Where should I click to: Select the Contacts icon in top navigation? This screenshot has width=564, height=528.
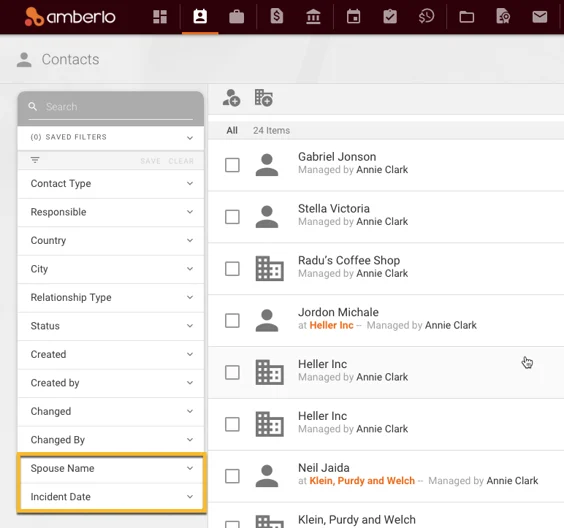[200, 17]
